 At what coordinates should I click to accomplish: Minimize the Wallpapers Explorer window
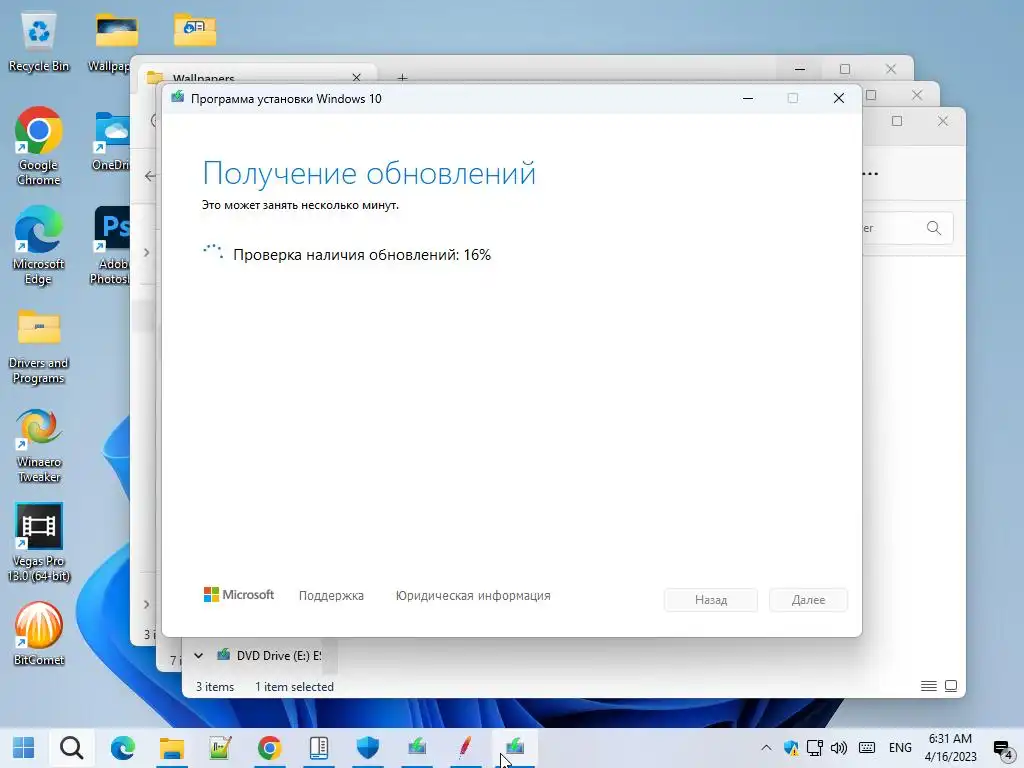(800, 69)
